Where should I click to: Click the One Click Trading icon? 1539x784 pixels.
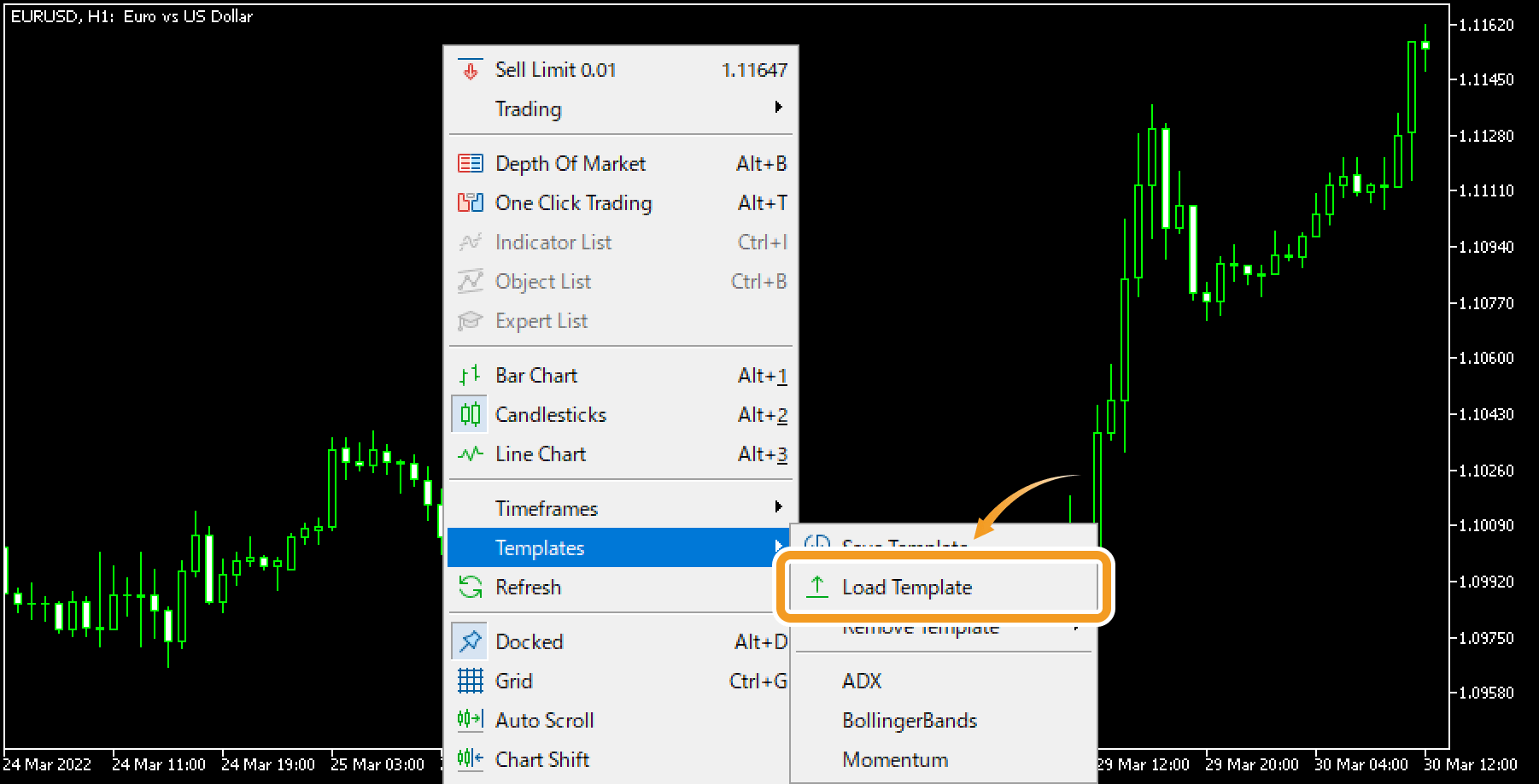(x=470, y=202)
